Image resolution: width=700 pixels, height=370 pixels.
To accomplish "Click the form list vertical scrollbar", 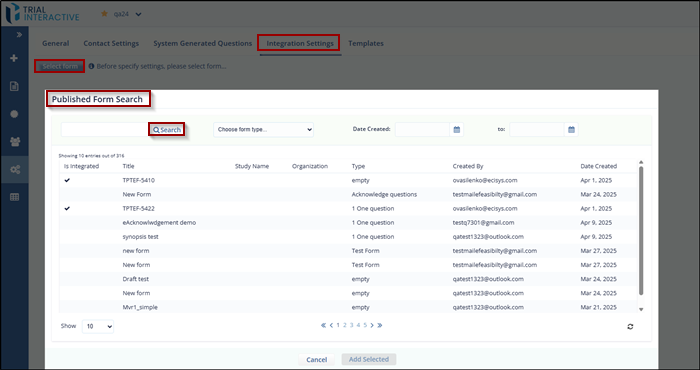I will click(641, 231).
